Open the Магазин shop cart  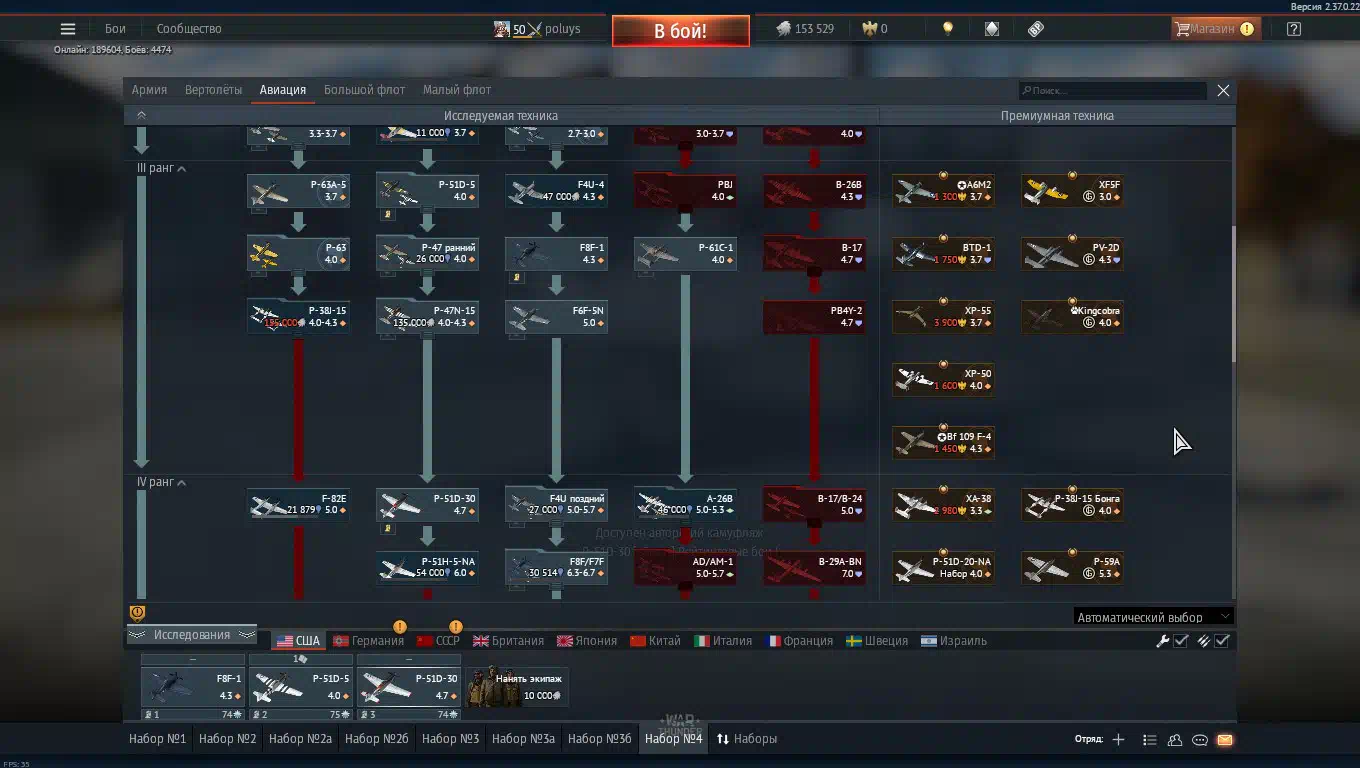(x=1215, y=29)
